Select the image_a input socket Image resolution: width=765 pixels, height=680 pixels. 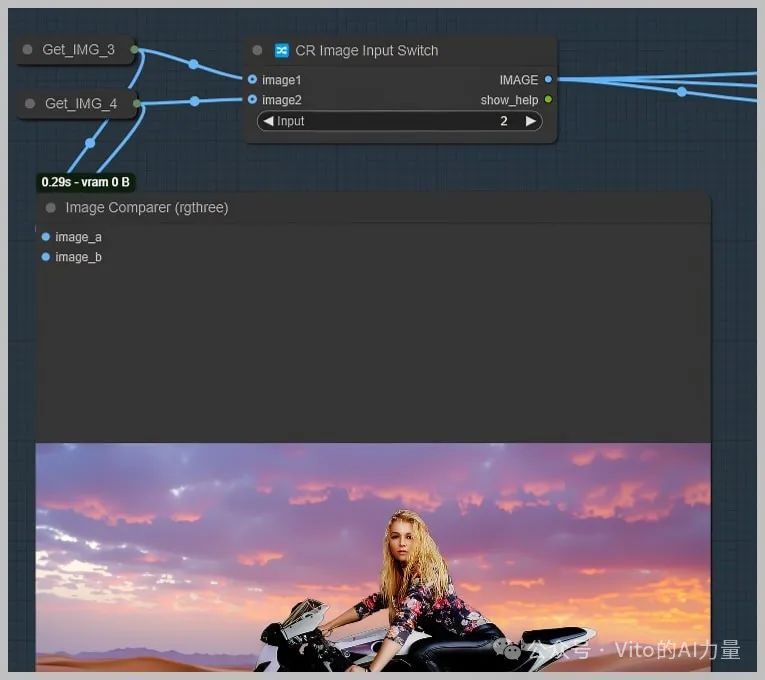[46, 237]
